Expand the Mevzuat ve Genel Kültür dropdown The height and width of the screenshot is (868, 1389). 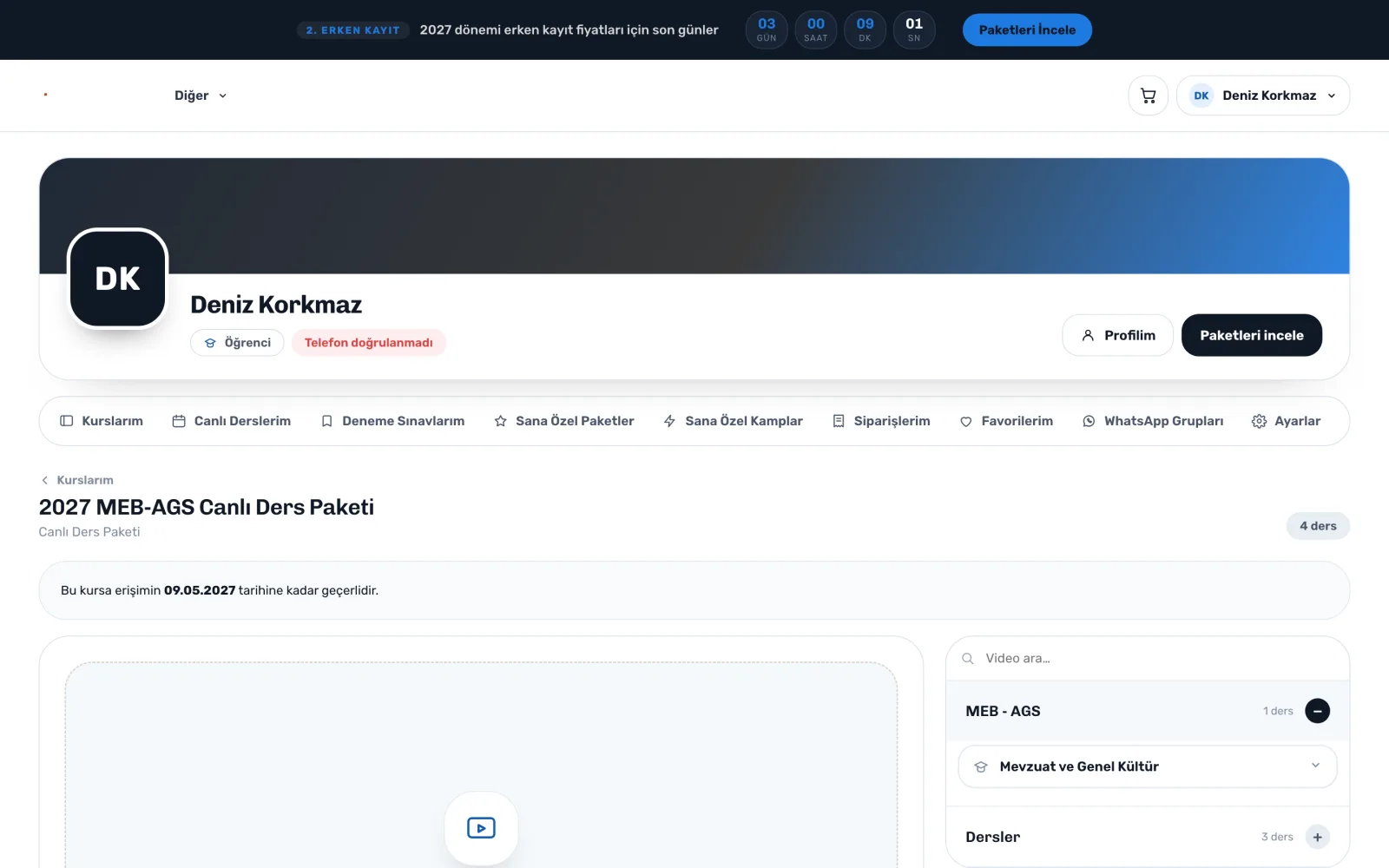point(1147,766)
